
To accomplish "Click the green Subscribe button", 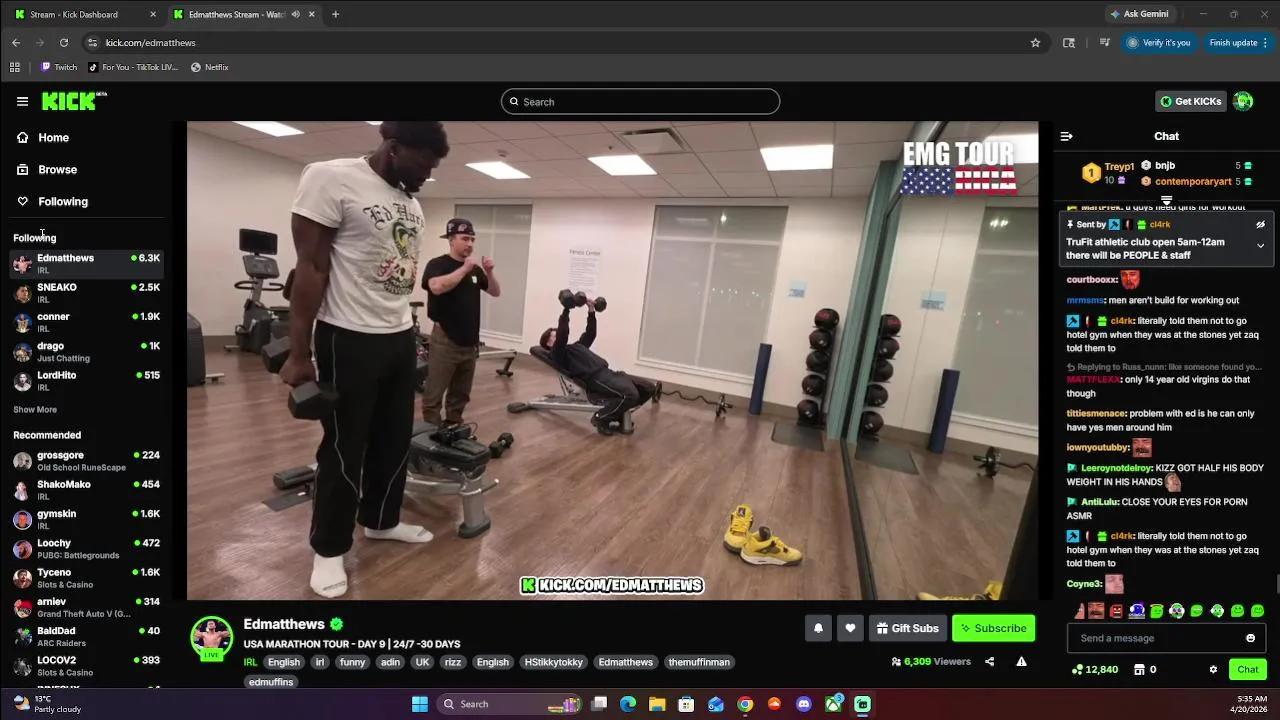I will [993, 628].
